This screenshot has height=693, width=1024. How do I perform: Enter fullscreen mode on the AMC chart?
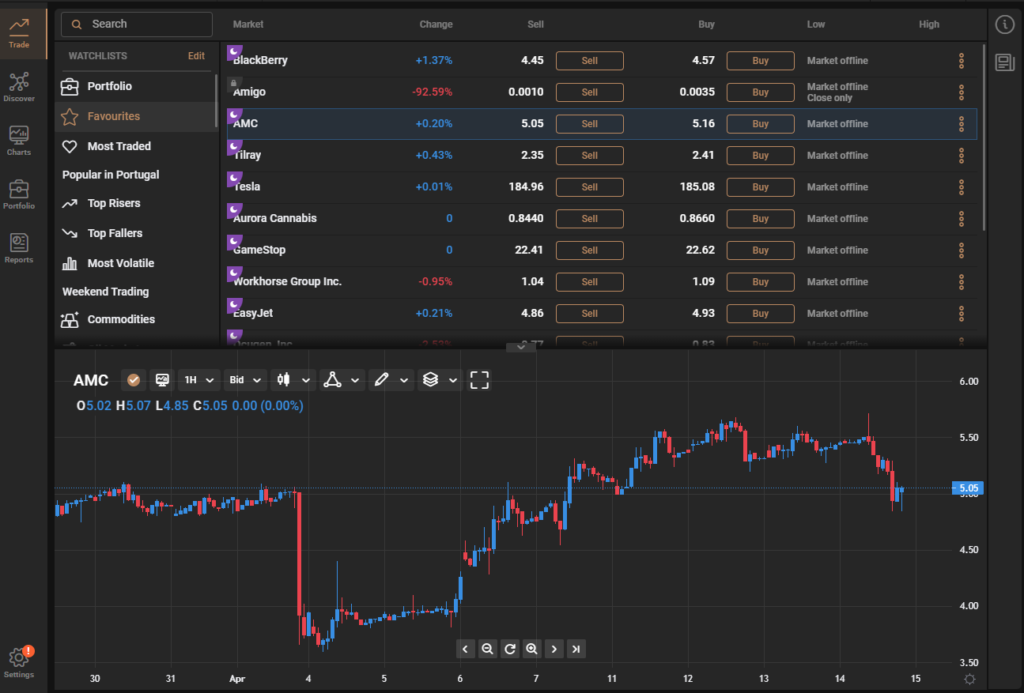click(479, 380)
